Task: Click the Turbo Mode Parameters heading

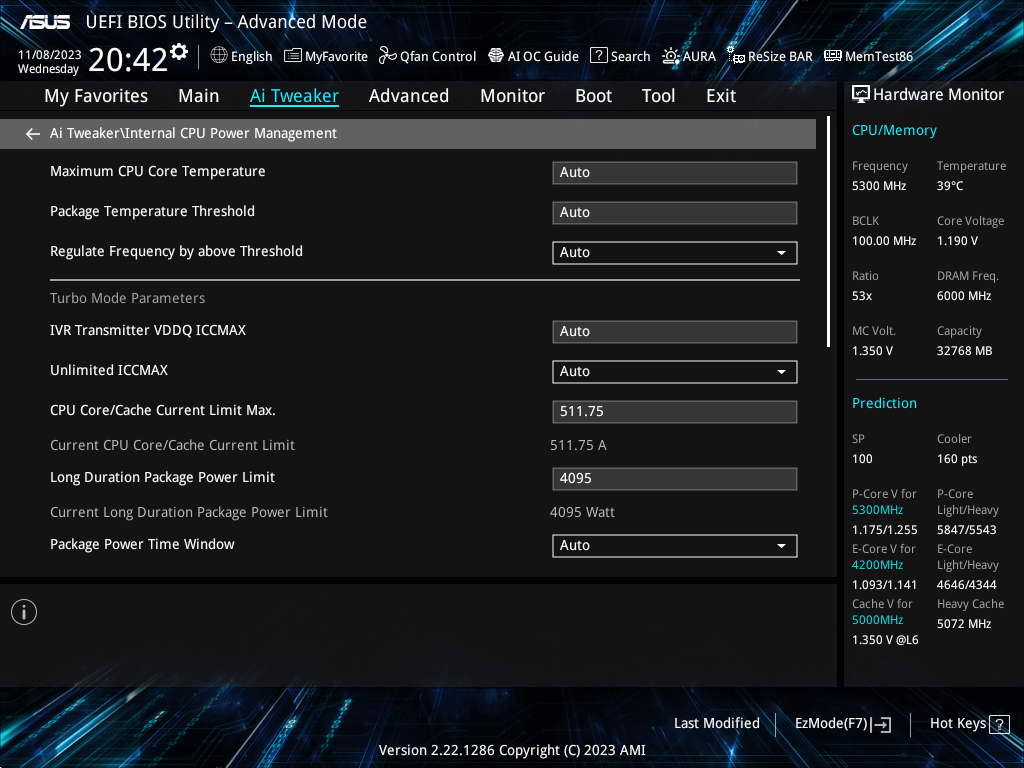Action: [127, 298]
